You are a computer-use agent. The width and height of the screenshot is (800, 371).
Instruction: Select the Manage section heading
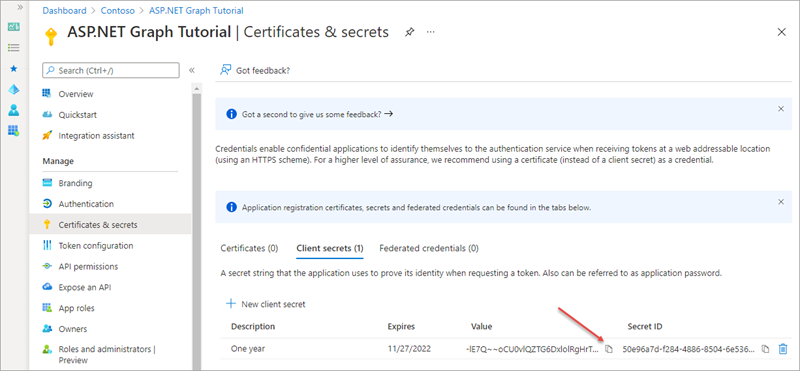click(58, 161)
